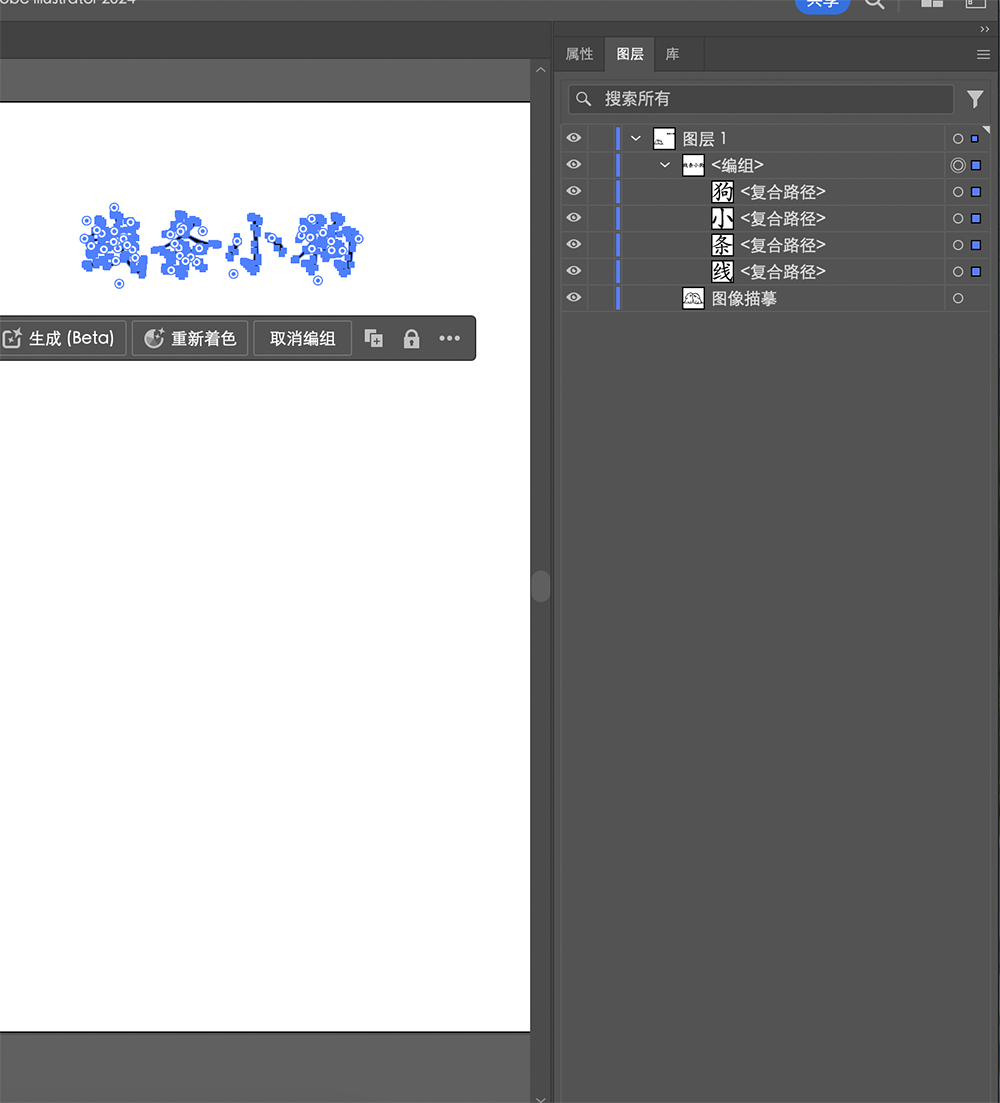Open more options (three dots) in the taskbar
1000x1103 pixels.
[450, 339]
